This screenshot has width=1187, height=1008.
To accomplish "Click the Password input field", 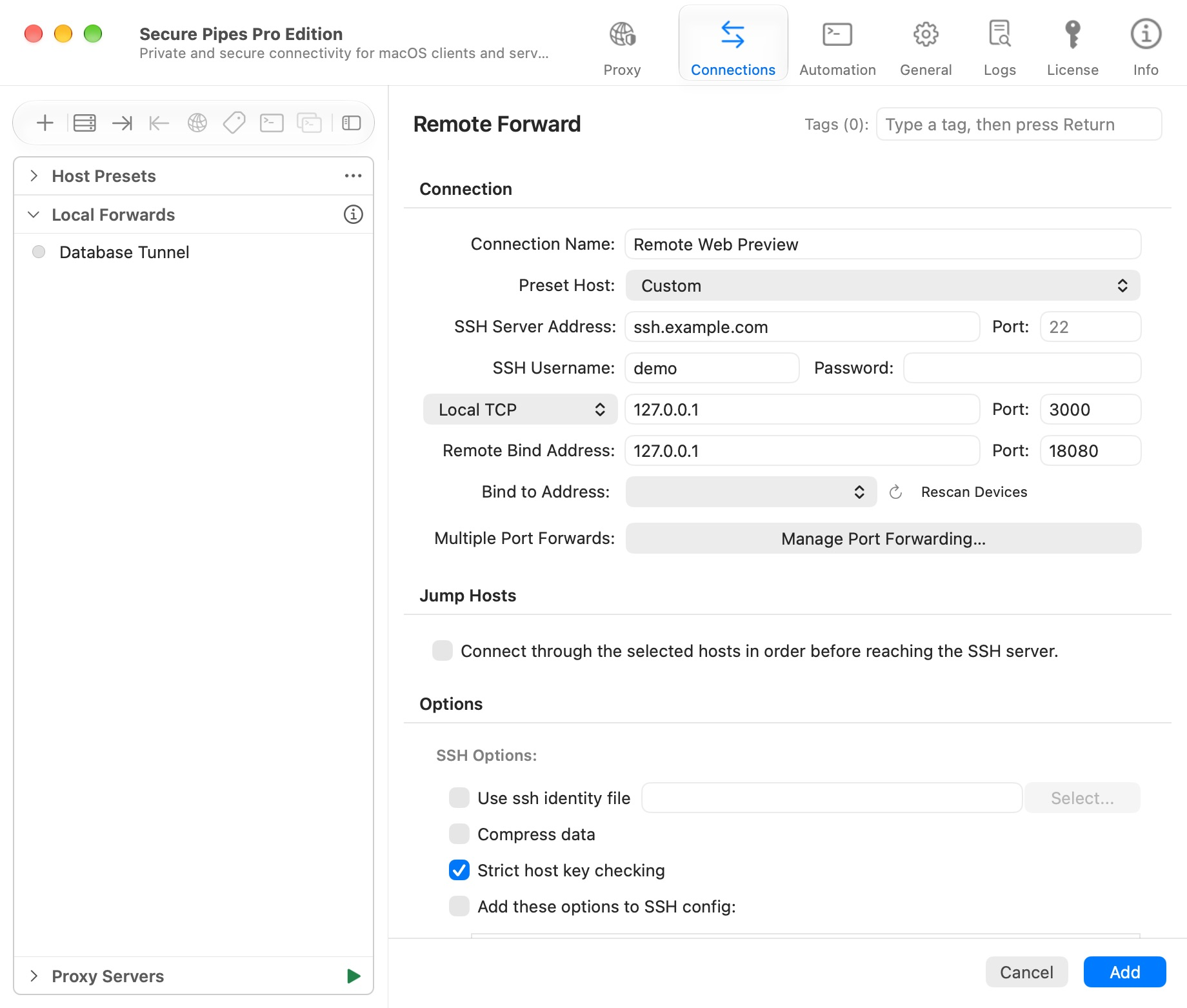I will [1022, 368].
